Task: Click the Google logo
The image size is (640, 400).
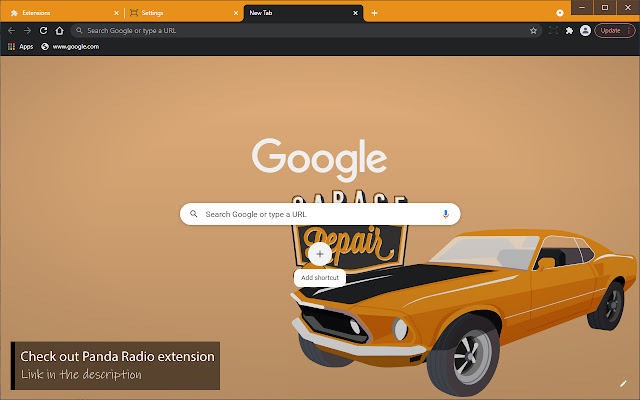Action: coord(320,159)
